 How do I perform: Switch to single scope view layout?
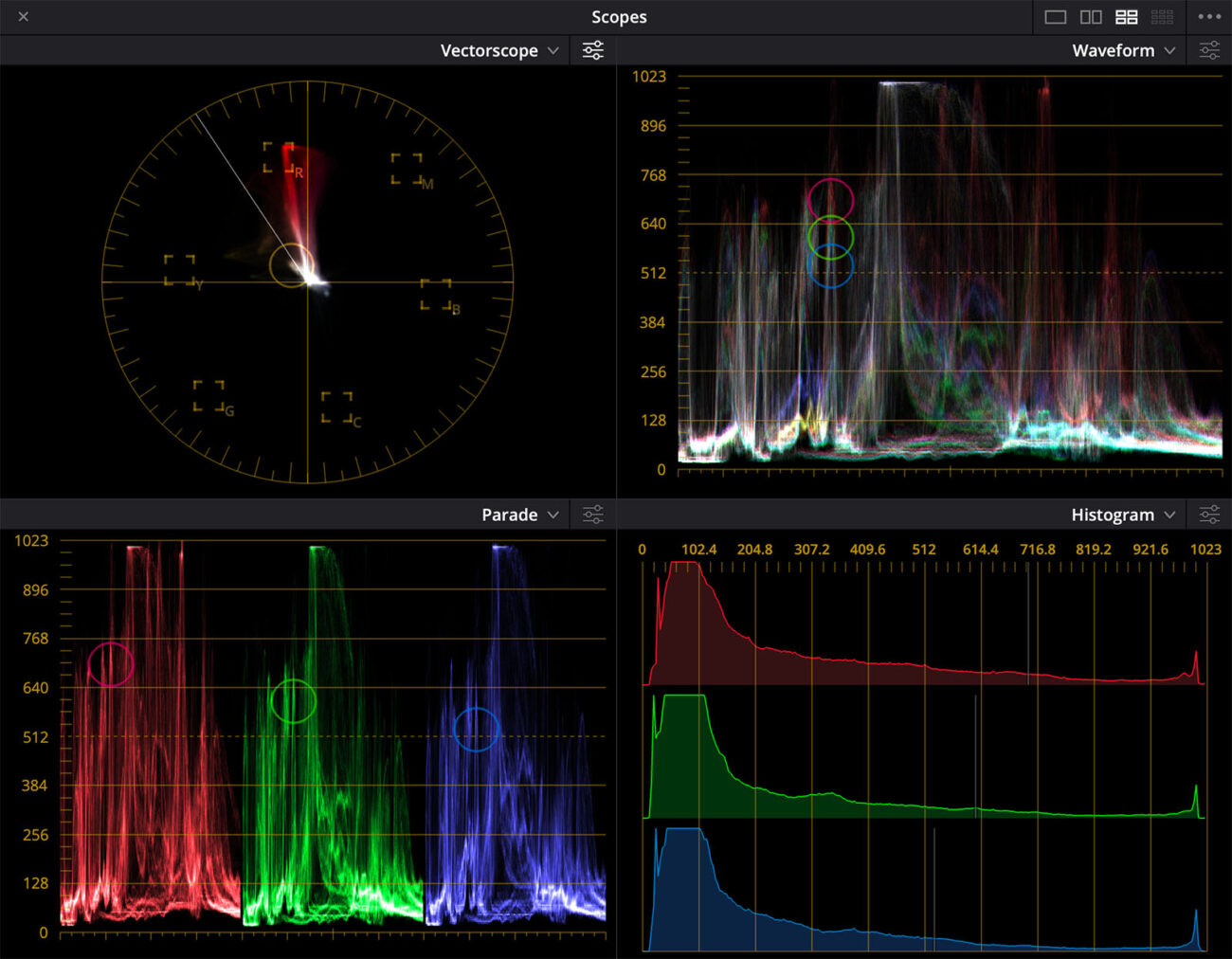(x=1055, y=17)
